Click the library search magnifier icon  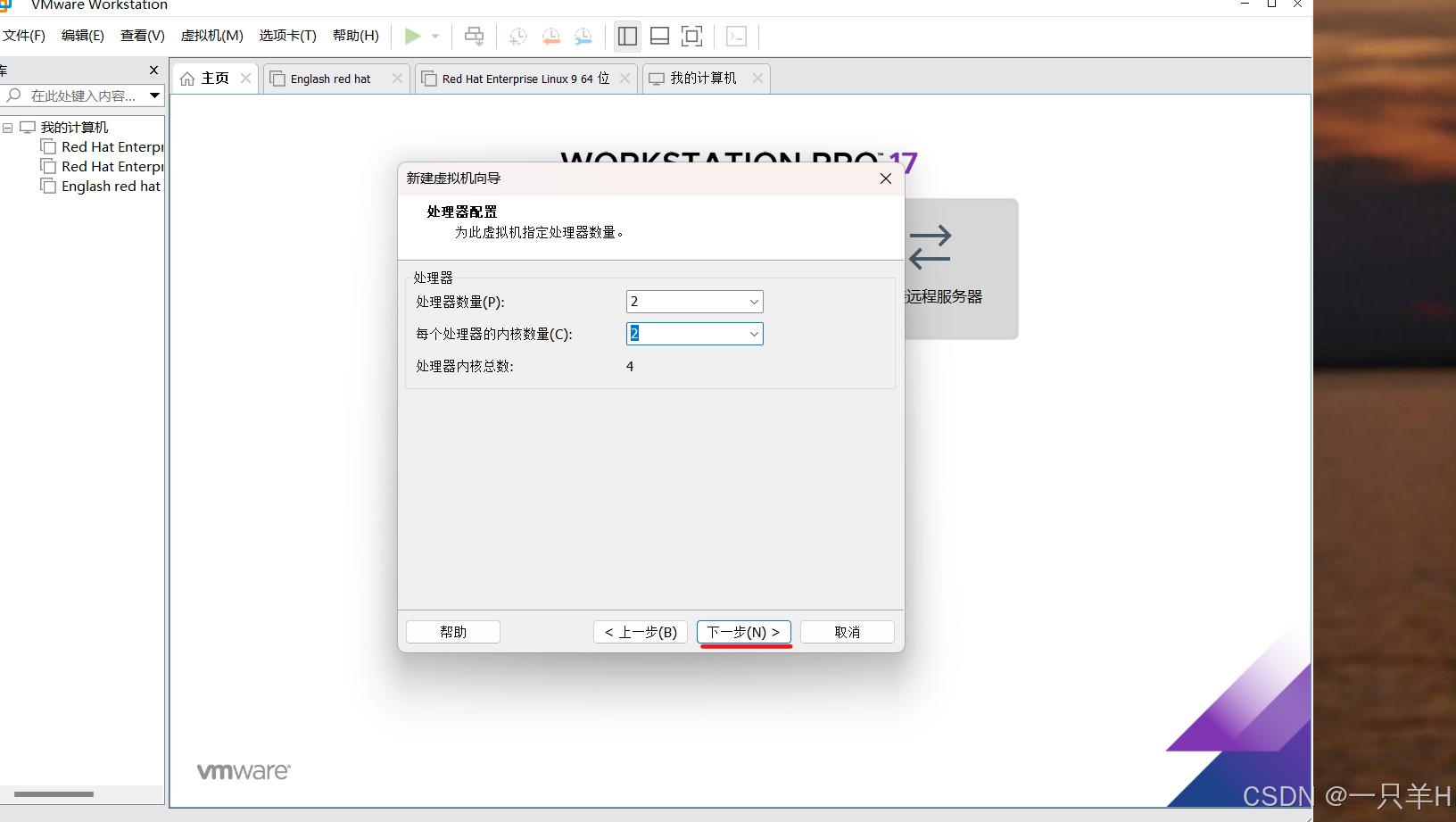[13, 95]
